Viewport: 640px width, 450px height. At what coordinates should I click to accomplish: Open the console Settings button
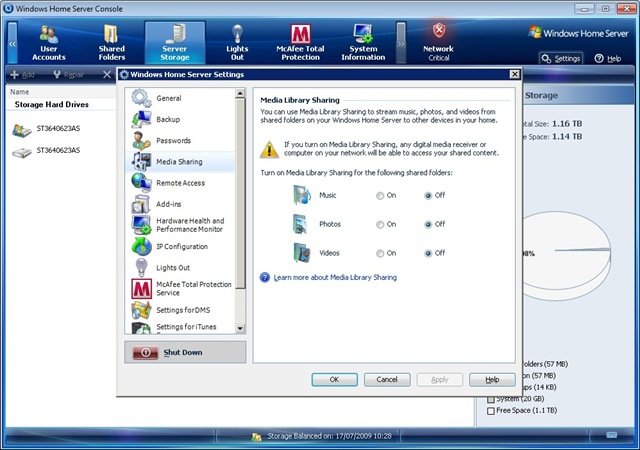pos(561,58)
